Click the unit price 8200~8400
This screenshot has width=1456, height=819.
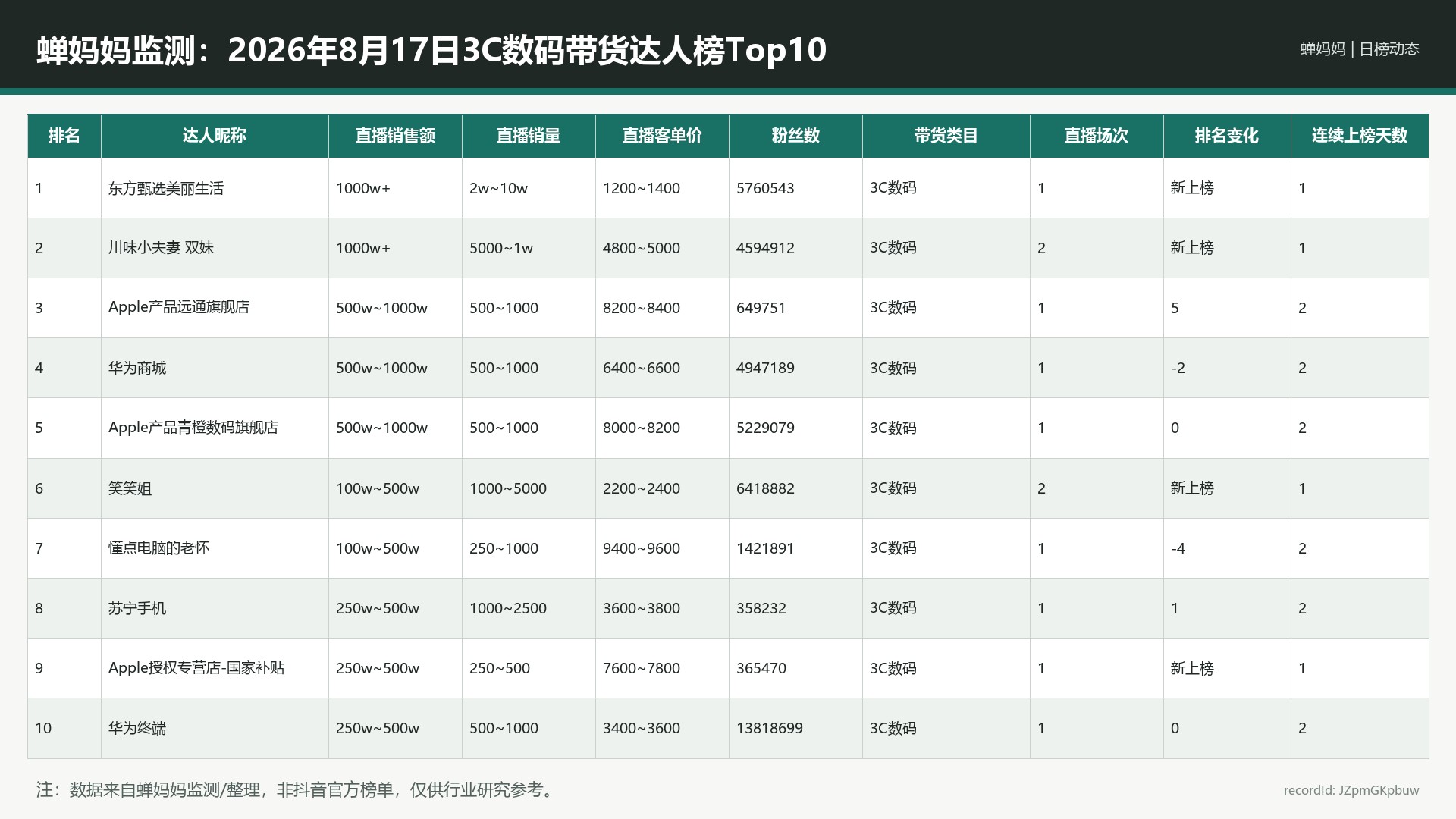[642, 308]
